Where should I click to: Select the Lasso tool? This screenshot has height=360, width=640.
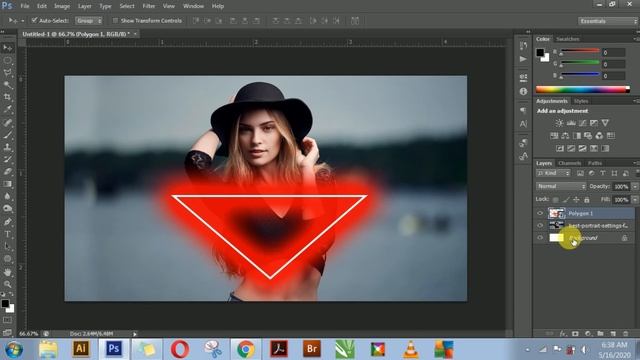pos(7,73)
